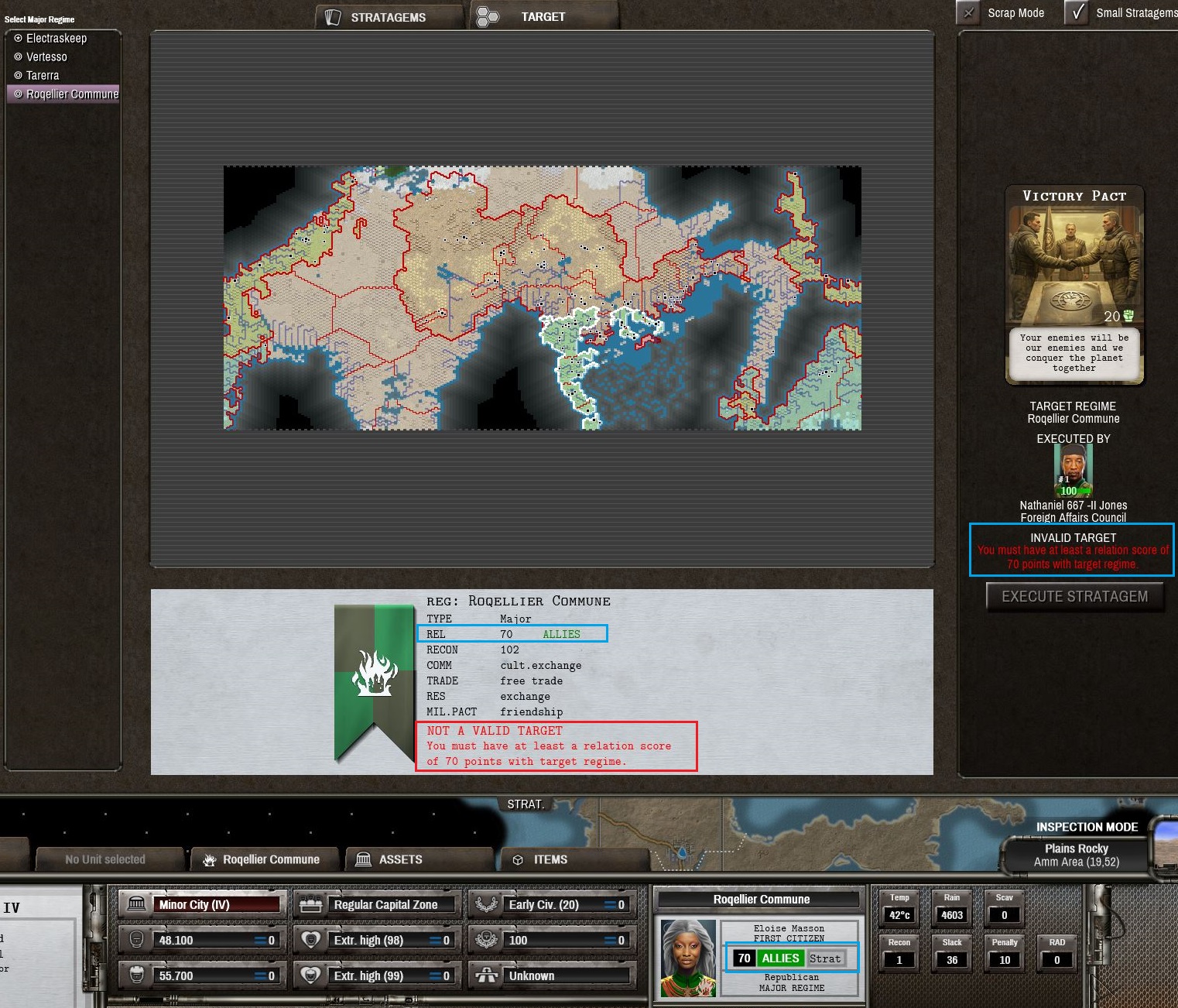Click the Early Civ. (20) field
This screenshot has width=1178, height=1008.
[567, 904]
